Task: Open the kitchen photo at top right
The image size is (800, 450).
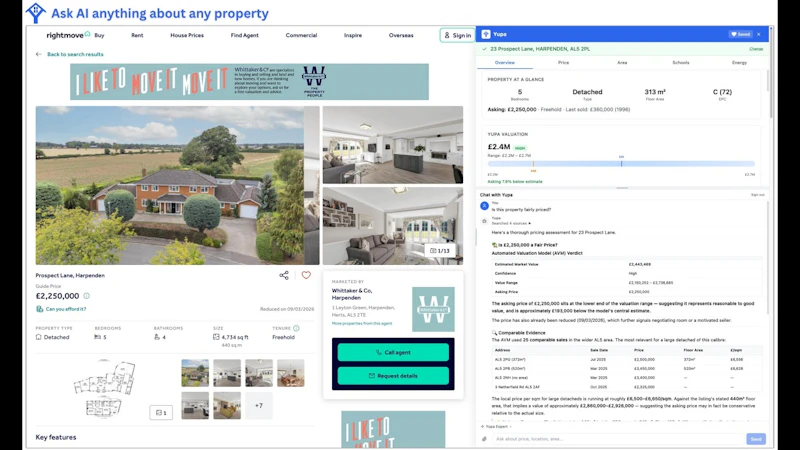Action: pos(393,145)
